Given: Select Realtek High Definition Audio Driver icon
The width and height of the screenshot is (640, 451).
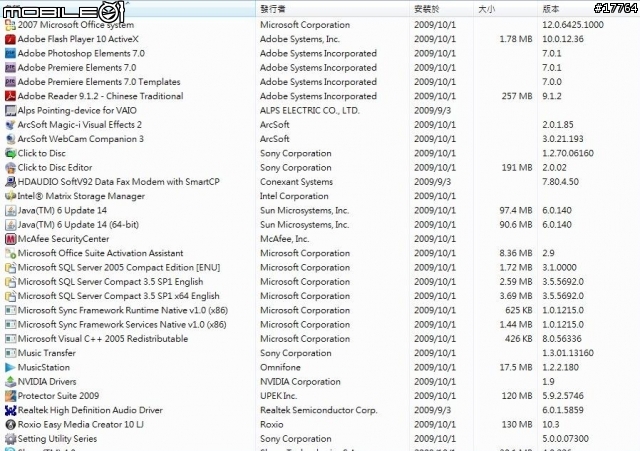Looking at the screenshot, I should 10,410.
